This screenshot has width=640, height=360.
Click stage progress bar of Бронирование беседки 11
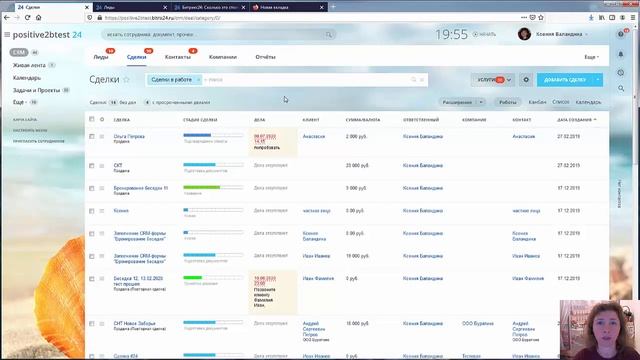tap(213, 187)
